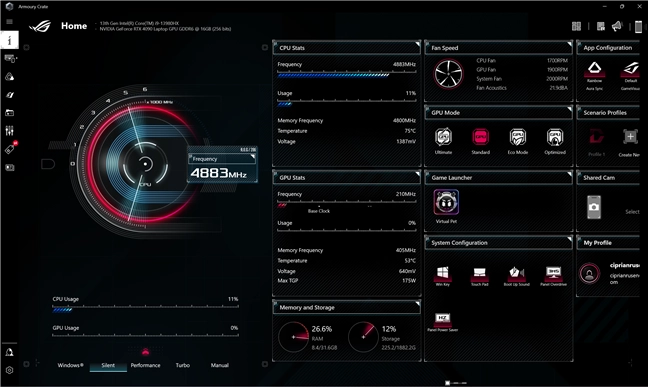
Task: Switch the dashboard layout view icon
Action: (x=576, y=26)
